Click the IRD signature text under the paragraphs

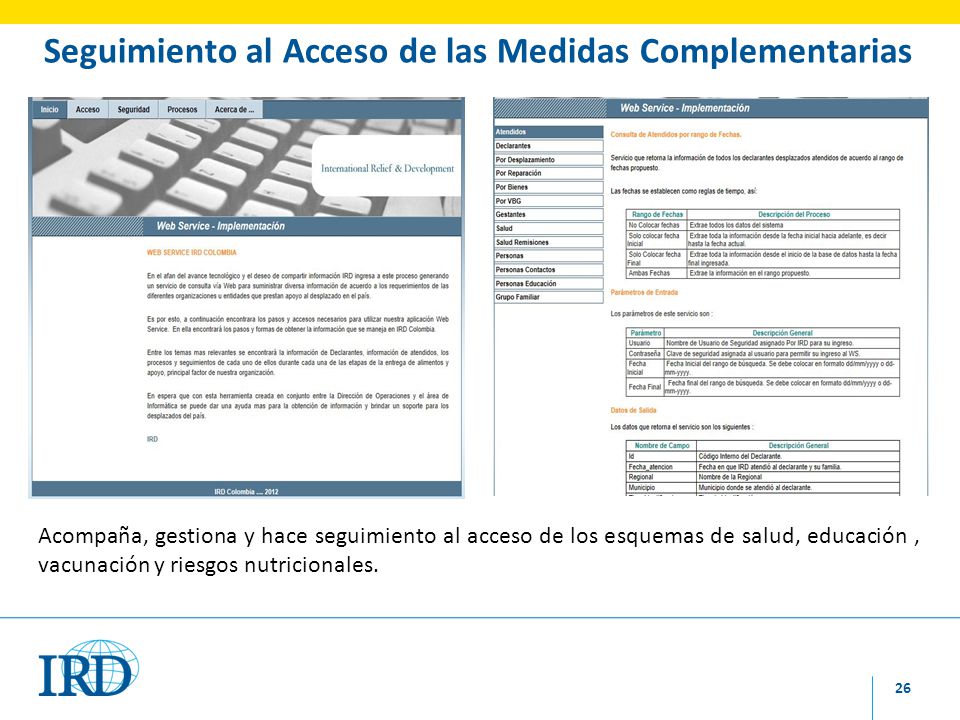point(152,439)
